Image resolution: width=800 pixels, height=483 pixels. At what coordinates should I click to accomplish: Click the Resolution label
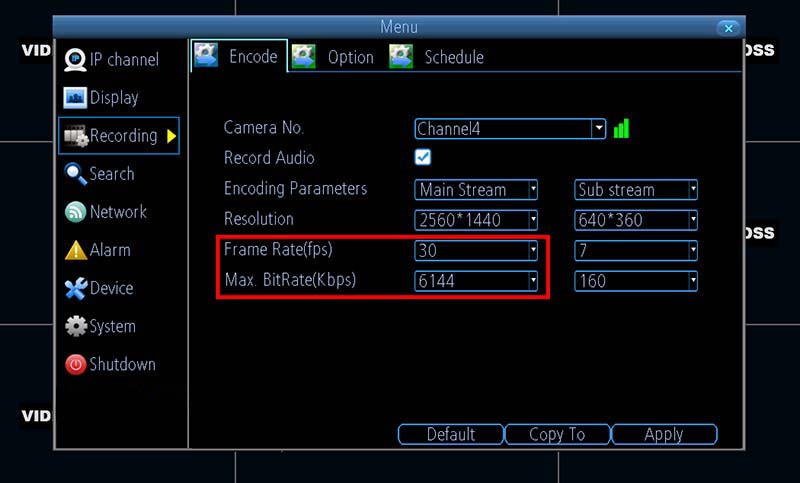point(259,219)
